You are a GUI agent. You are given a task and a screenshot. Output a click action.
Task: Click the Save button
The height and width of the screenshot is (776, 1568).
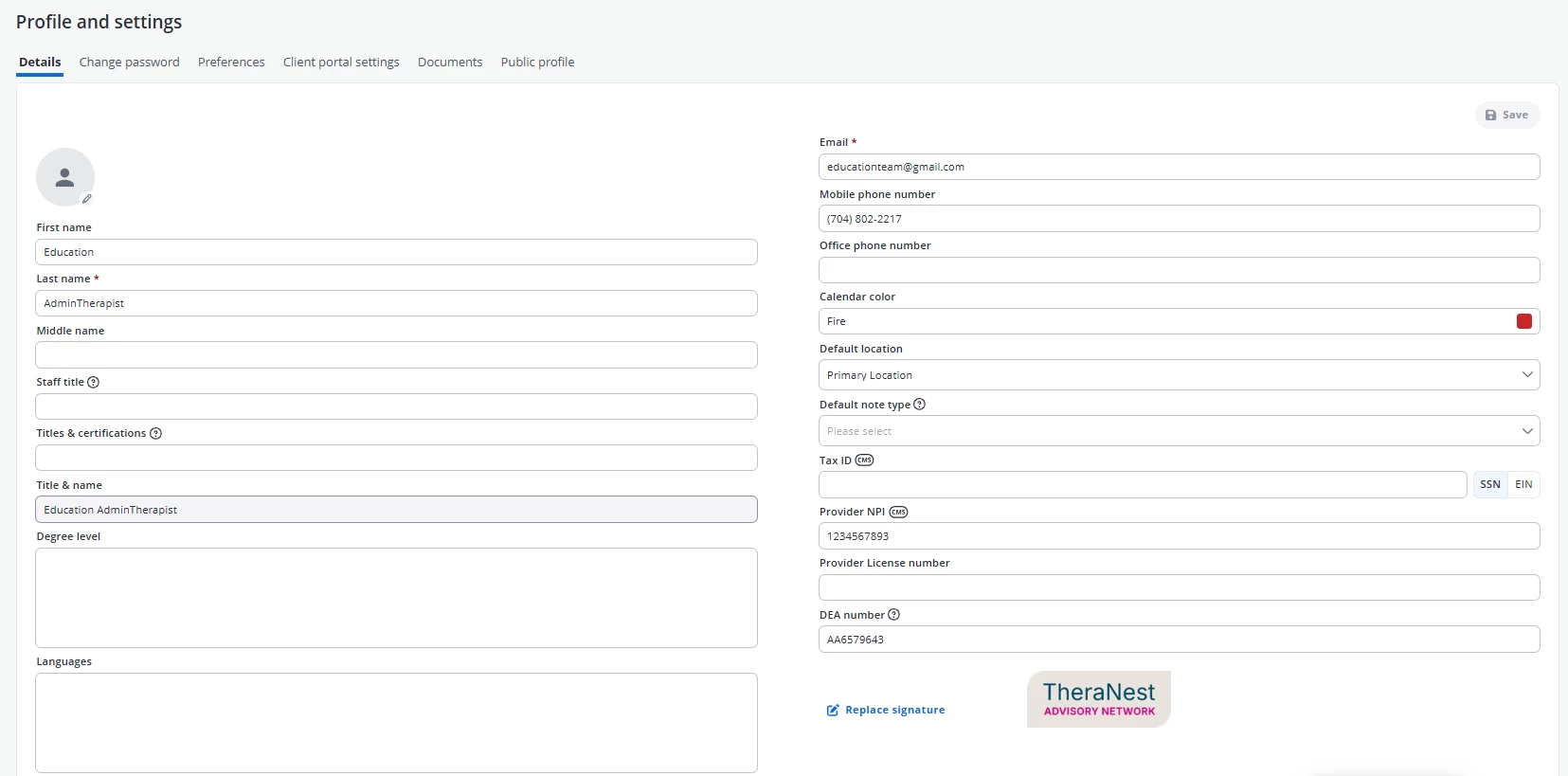pyautogui.click(x=1507, y=115)
